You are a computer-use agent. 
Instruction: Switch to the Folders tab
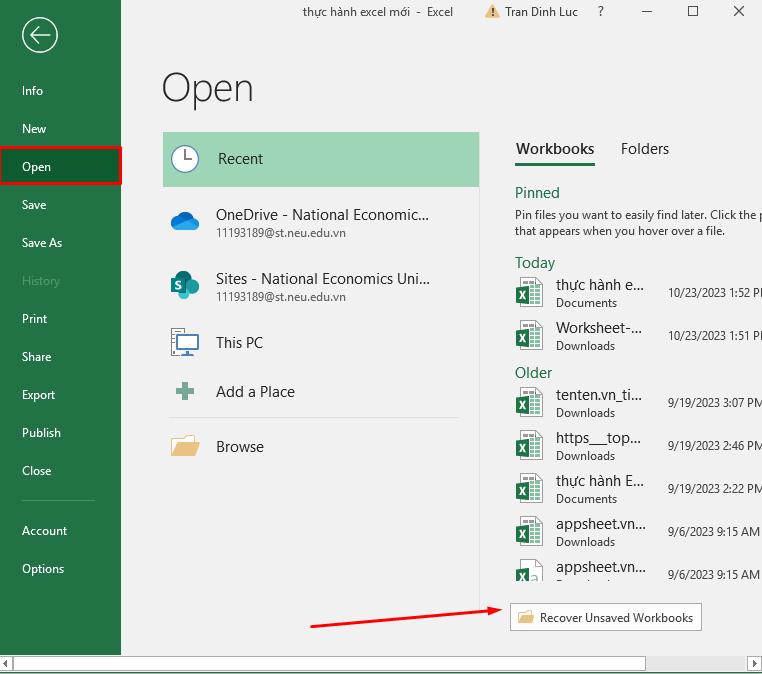[644, 149]
